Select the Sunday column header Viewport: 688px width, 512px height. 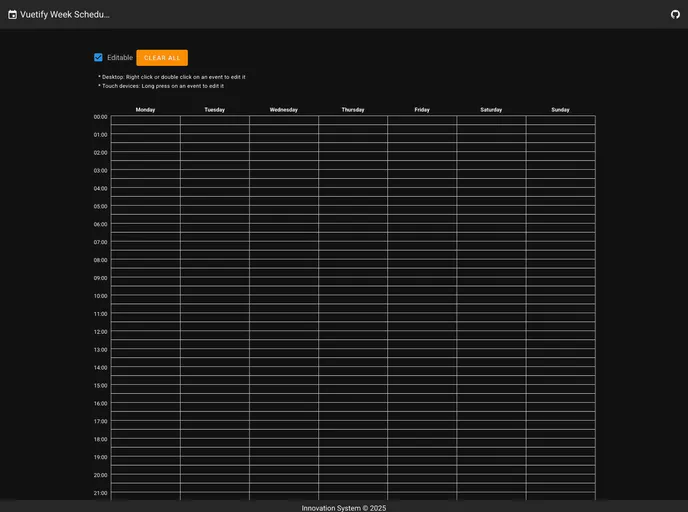tap(560, 110)
